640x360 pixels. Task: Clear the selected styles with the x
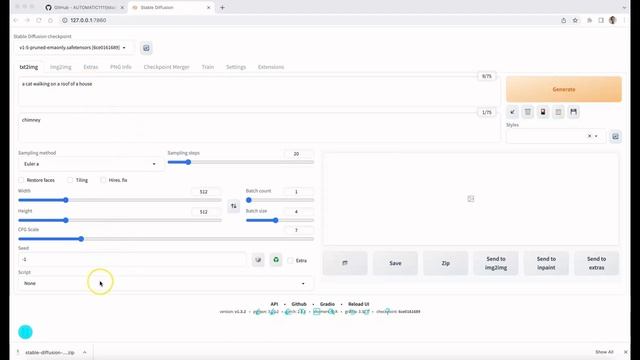(589, 136)
